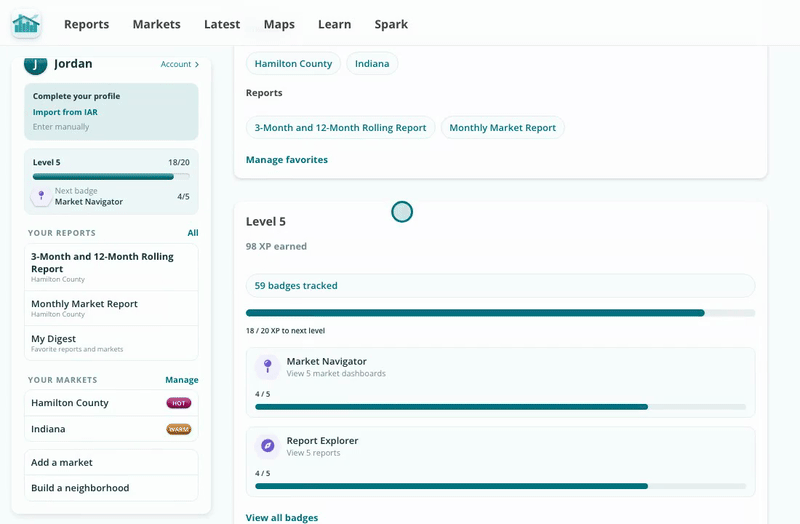Click the Report Explorer 4/5 progress bar

tap(500, 486)
